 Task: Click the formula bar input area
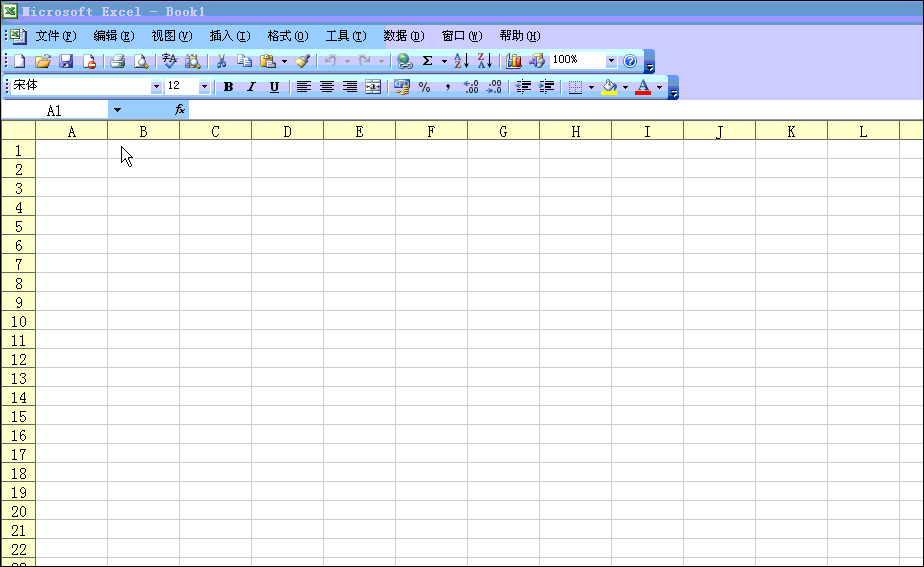point(555,110)
